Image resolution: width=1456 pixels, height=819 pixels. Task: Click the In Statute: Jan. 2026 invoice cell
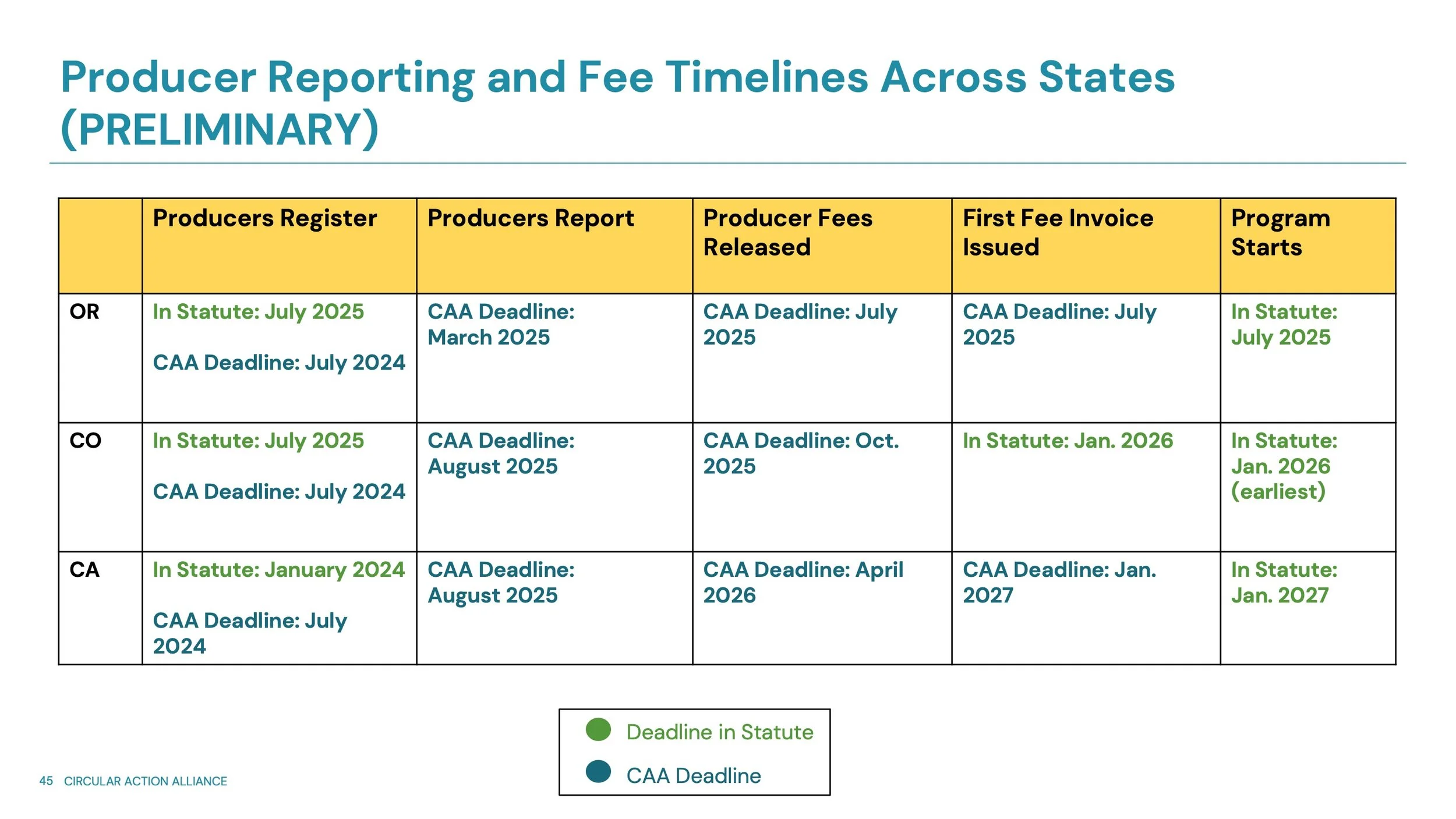1068,441
